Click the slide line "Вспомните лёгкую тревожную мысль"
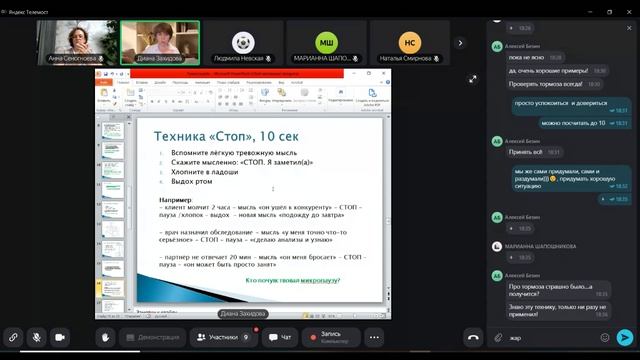The height and width of the screenshot is (360, 640). tap(234, 153)
